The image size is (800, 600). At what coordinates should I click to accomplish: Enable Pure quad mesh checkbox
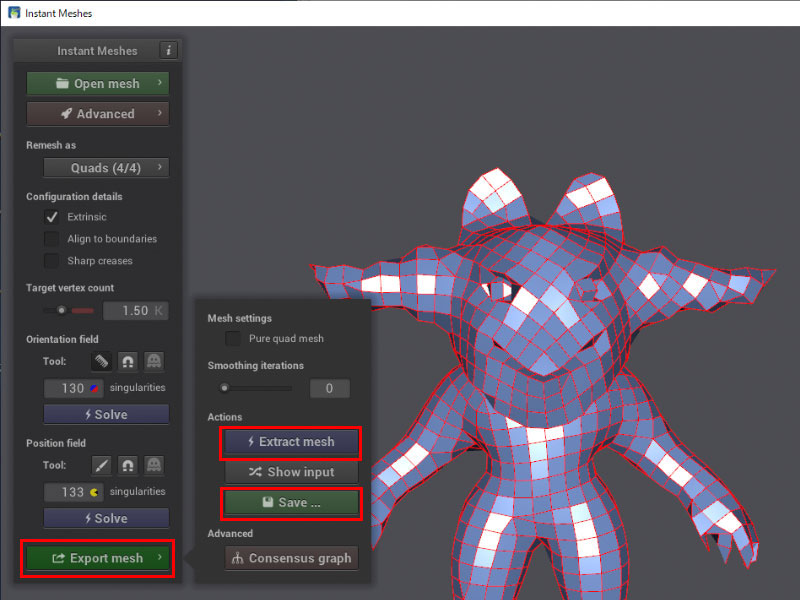[233, 338]
